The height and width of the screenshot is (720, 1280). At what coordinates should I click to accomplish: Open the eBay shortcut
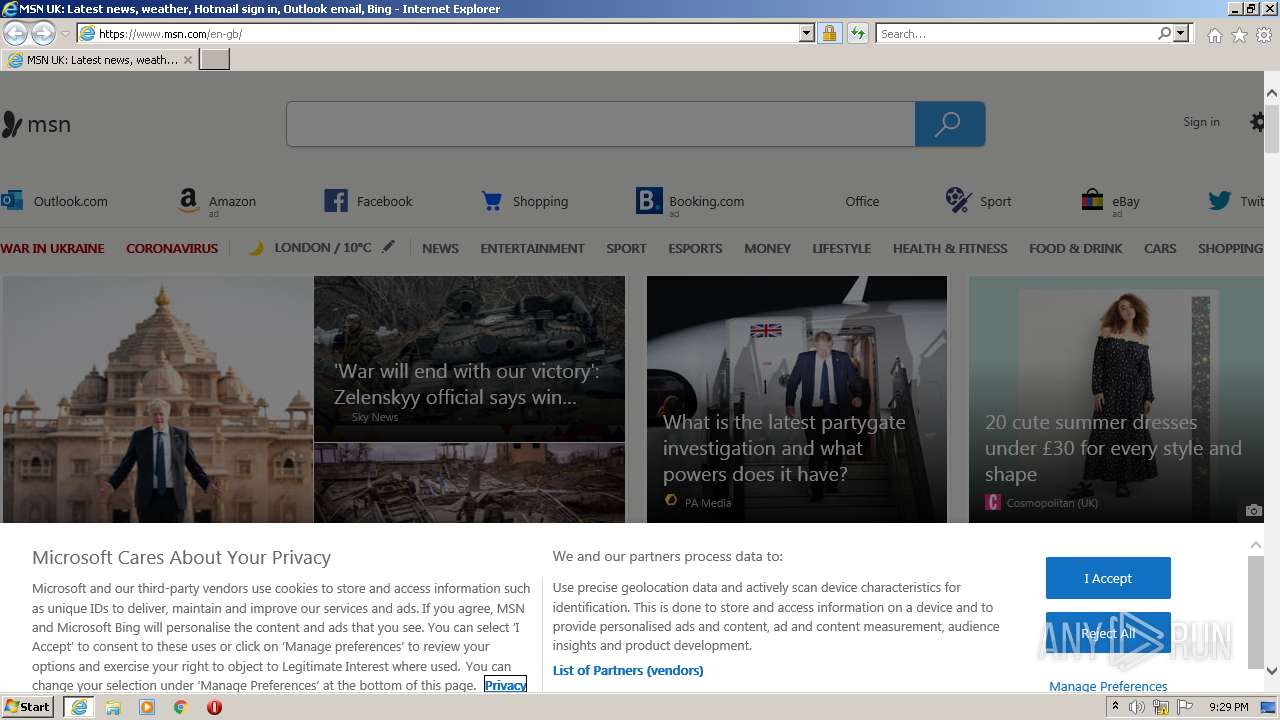click(1111, 201)
